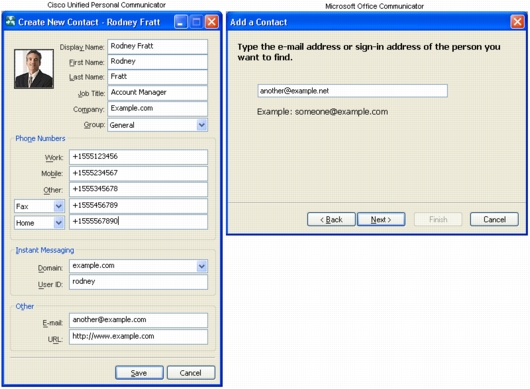Cancel the Create New Contact window
The width and height of the screenshot is (530, 389).
pyautogui.click(x=191, y=373)
